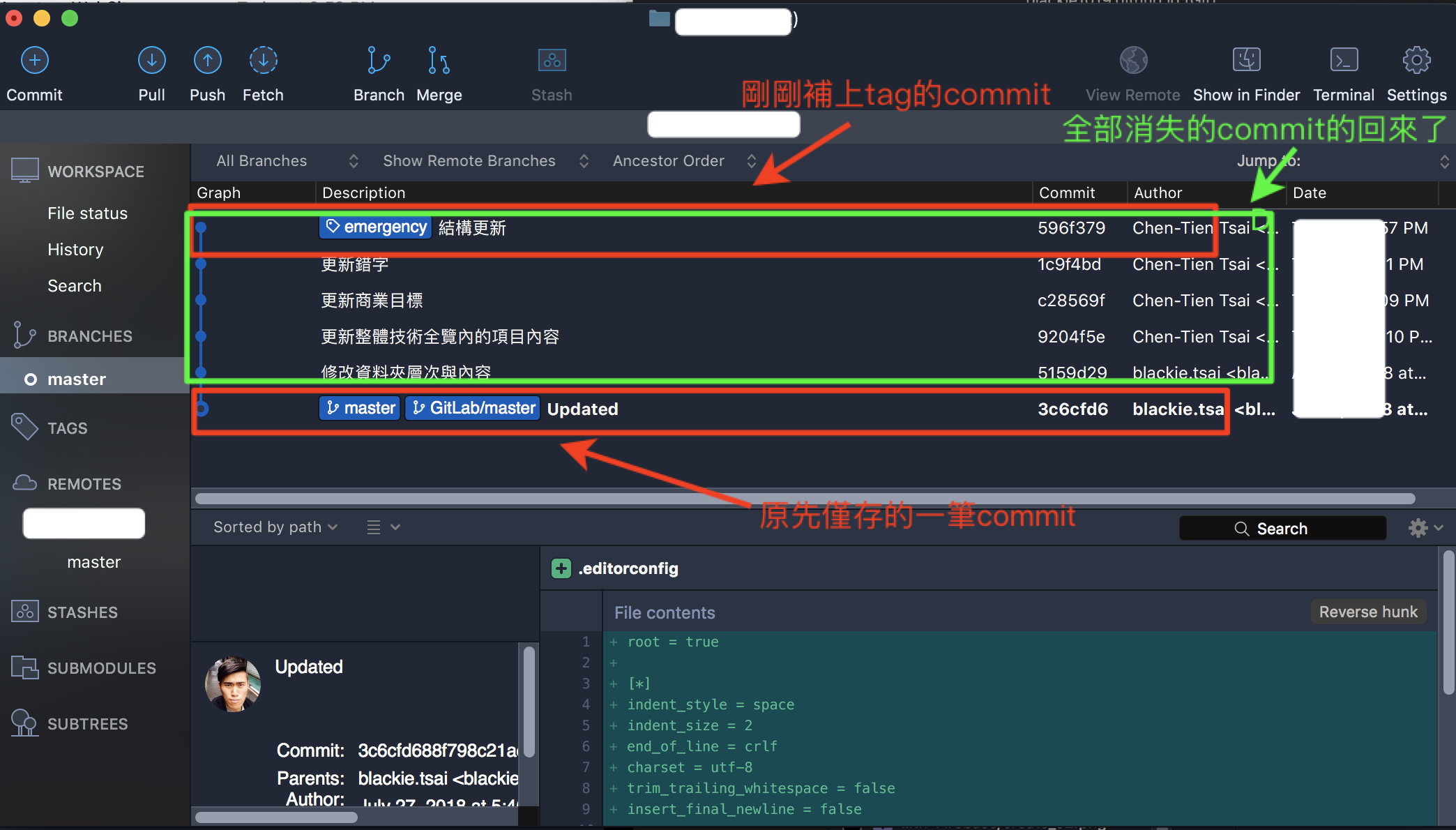Open the Branch tool
The image size is (1456, 830).
click(379, 61)
